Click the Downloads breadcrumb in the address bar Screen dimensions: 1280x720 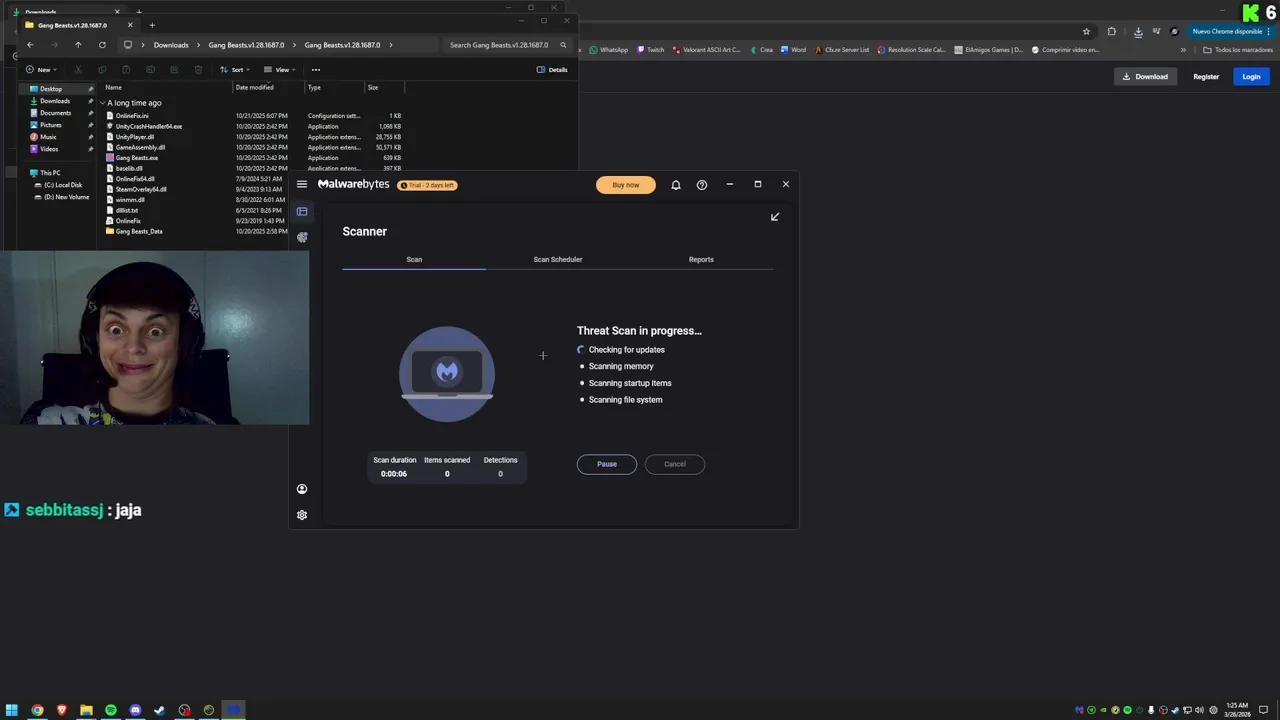171,45
